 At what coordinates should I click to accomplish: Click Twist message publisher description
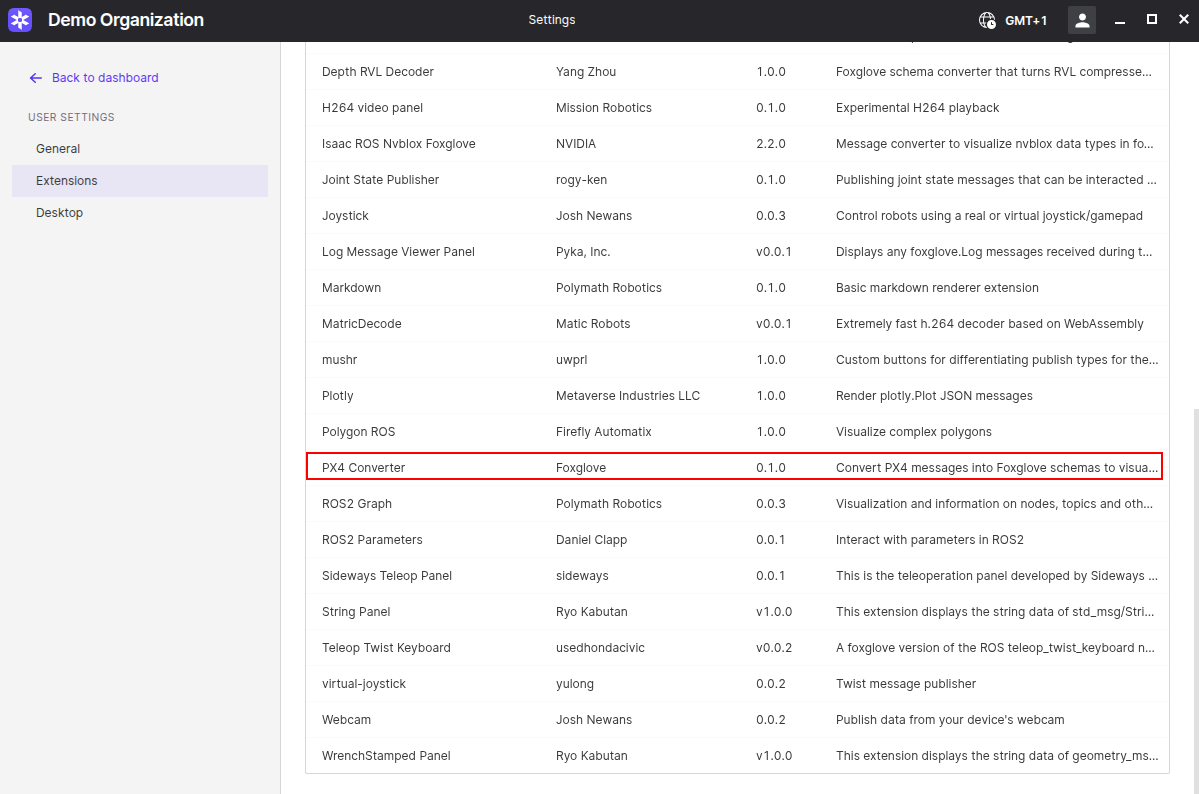pos(905,683)
